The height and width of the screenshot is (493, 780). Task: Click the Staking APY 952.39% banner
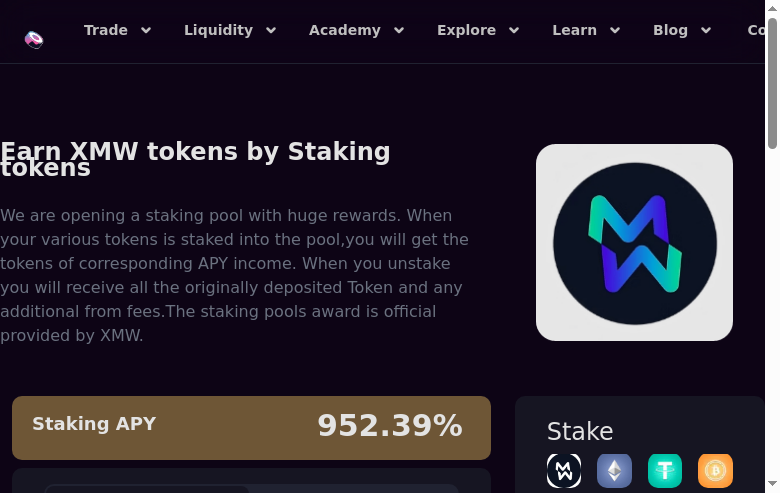pos(251,427)
